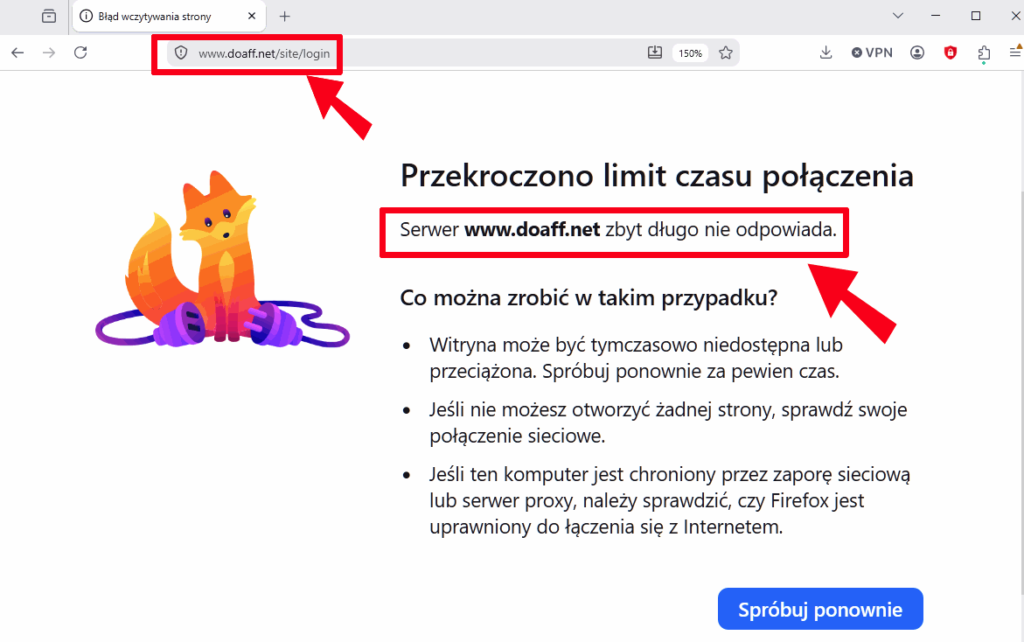Image resolution: width=1024 pixels, height=642 pixels.
Task: Open the VPN toolbar button
Action: pyautogui.click(x=872, y=53)
